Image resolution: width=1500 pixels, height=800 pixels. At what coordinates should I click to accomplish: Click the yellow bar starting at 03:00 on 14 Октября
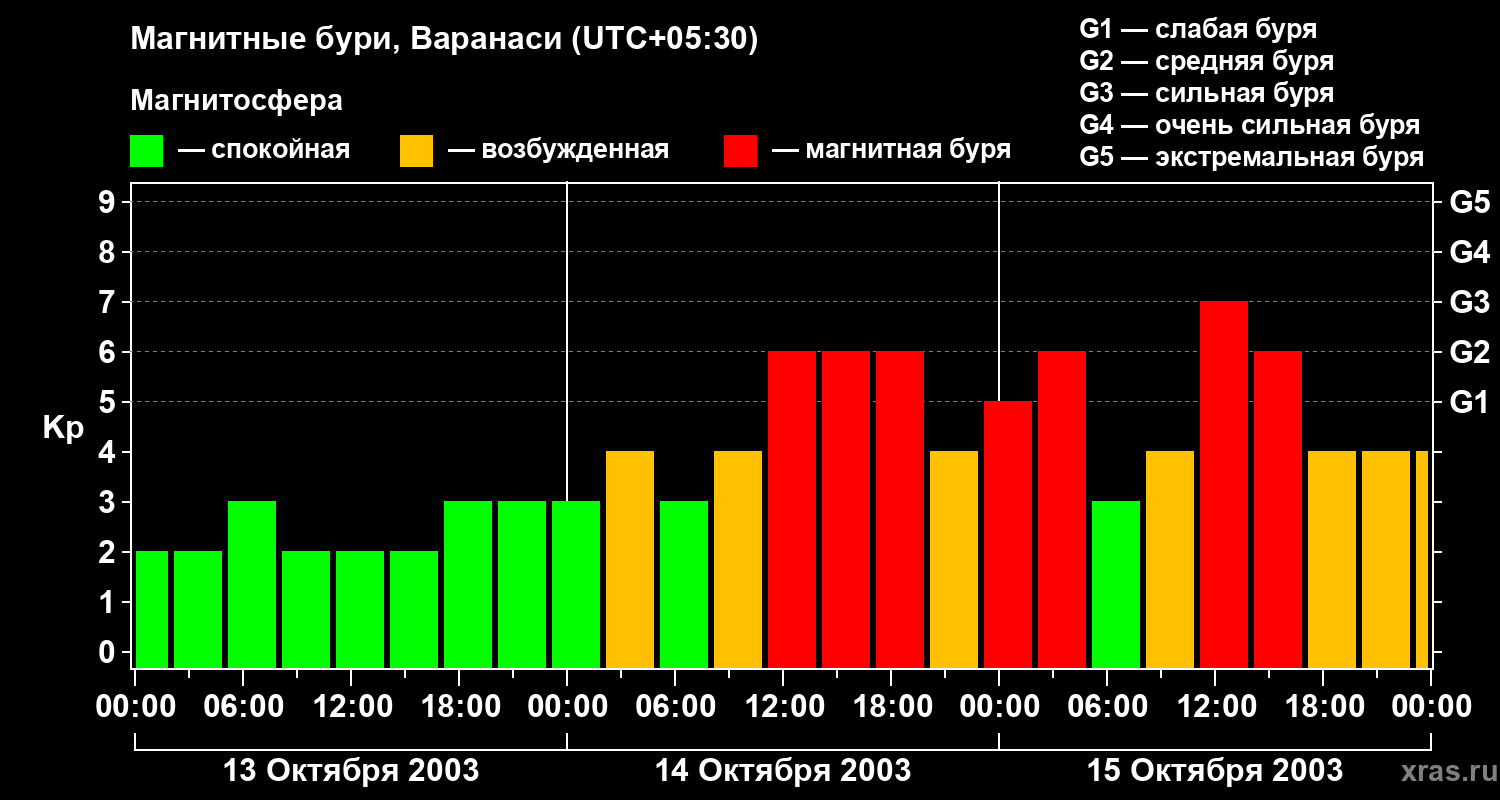(x=630, y=559)
